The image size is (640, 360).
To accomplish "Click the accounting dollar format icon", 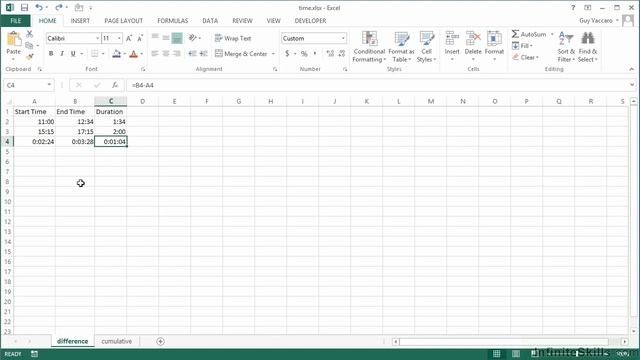I will tap(287, 53).
